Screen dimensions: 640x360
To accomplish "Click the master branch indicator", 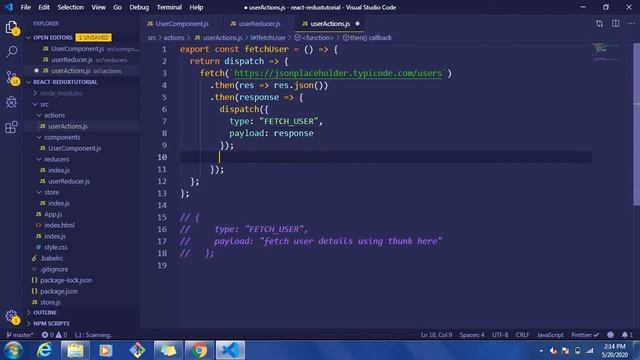I will (x=20, y=335).
